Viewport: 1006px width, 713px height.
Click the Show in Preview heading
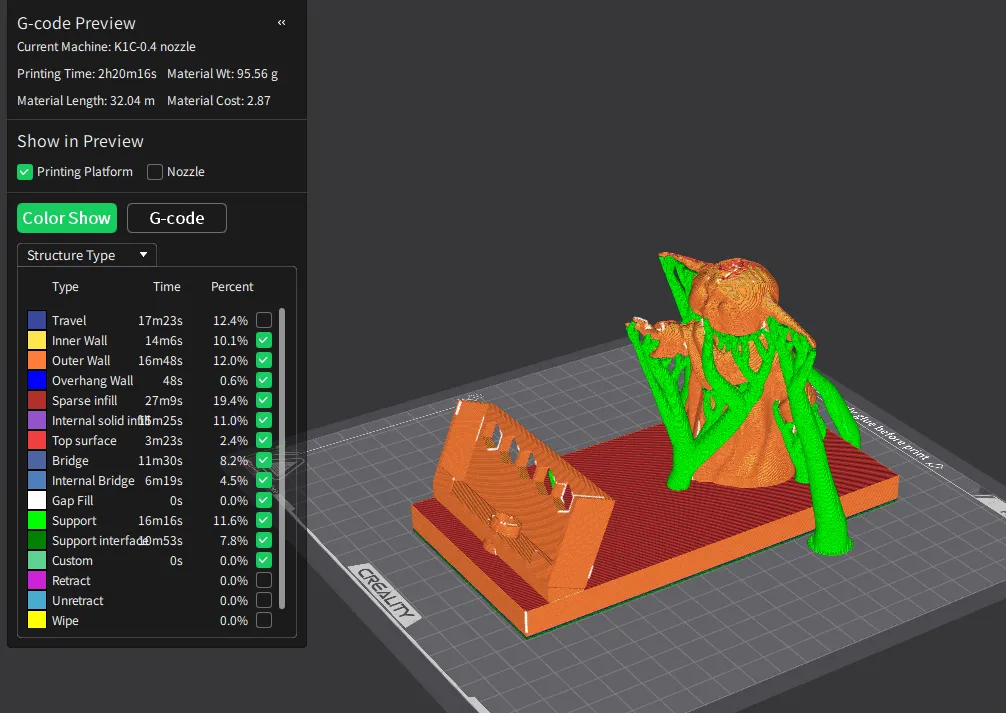coord(80,141)
